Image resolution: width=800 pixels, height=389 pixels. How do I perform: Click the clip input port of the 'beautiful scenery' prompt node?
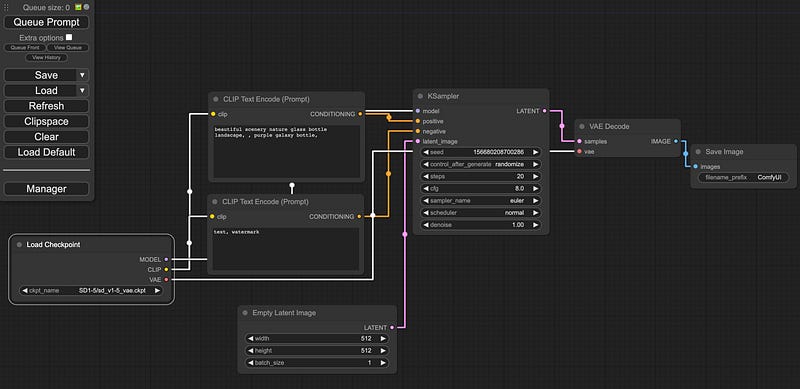click(x=213, y=114)
